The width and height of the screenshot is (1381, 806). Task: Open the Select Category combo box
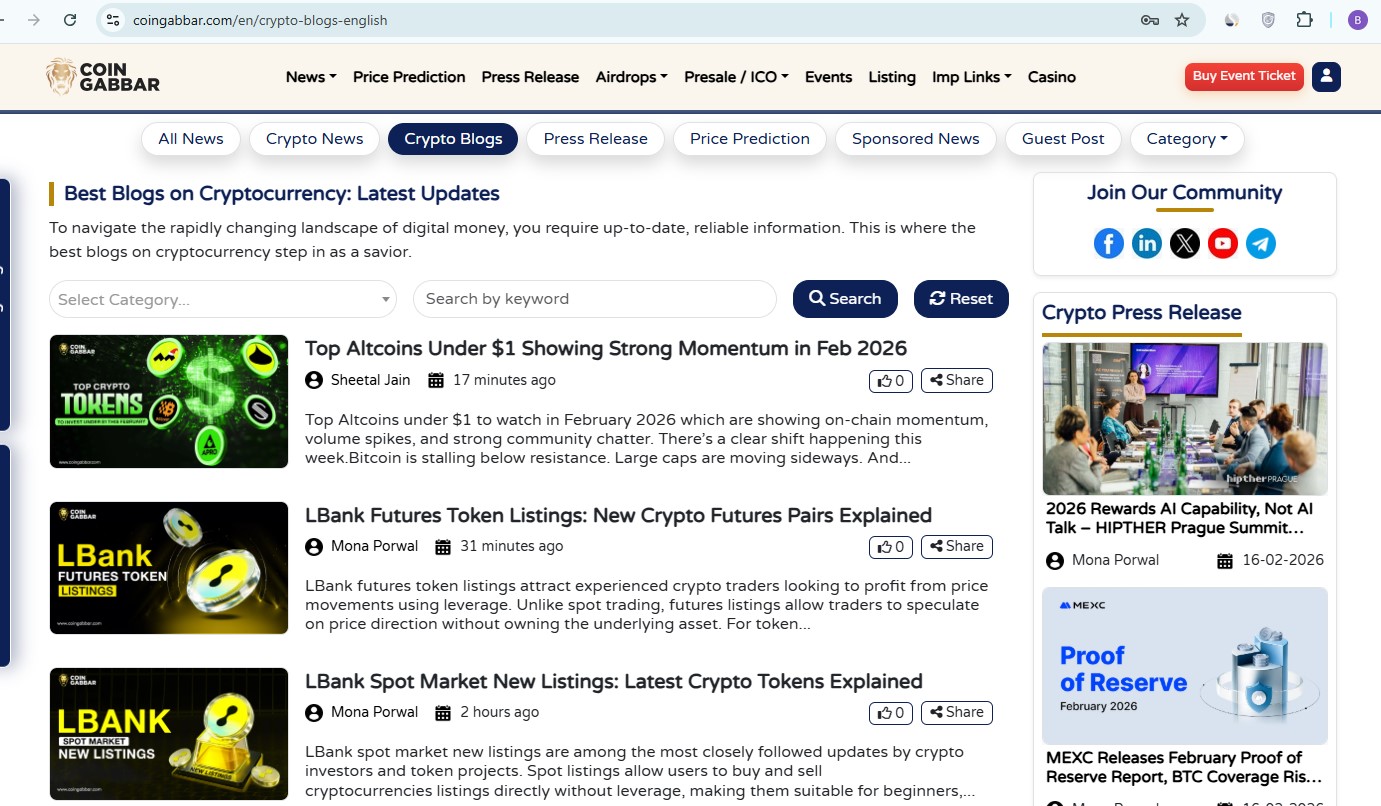tap(222, 299)
